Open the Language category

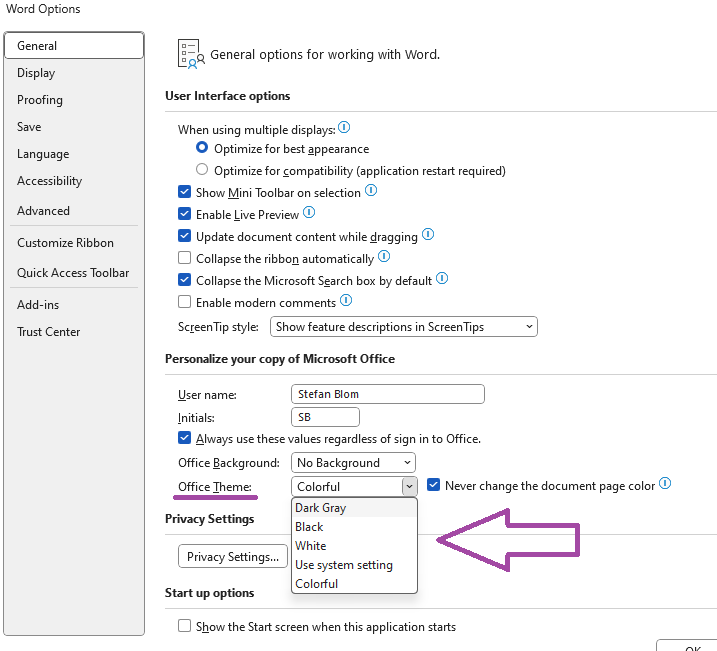click(74, 154)
